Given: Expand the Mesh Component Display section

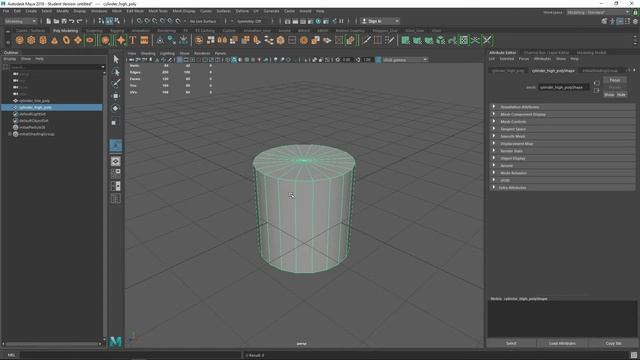Looking at the screenshot, I should click(563, 114).
